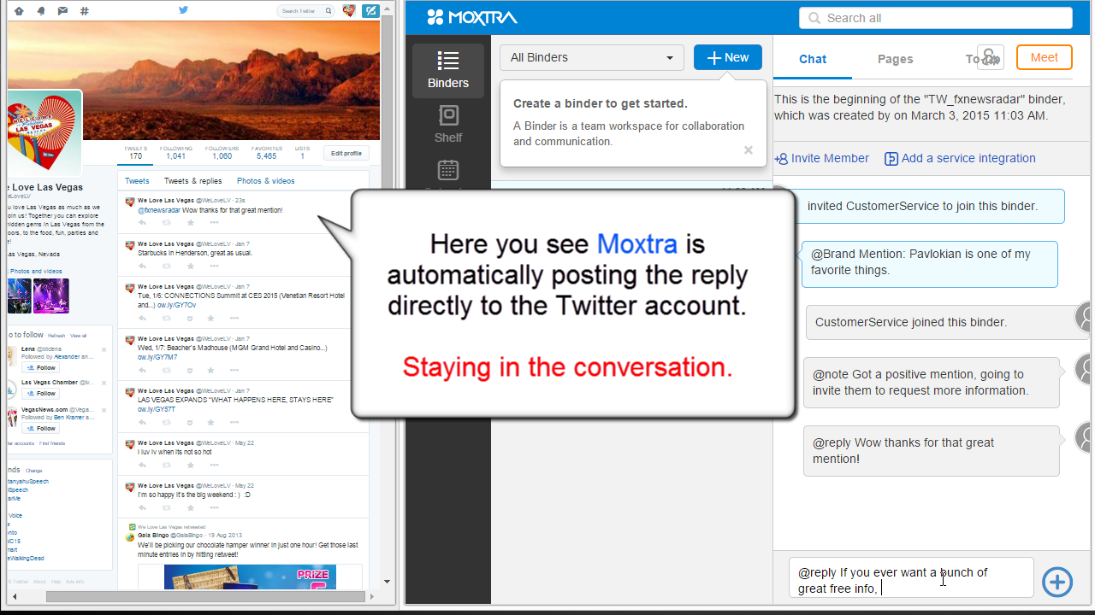Viewport: 1095px width, 615px height.
Task: Switch to the Pages tab
Action: (895, 59)
